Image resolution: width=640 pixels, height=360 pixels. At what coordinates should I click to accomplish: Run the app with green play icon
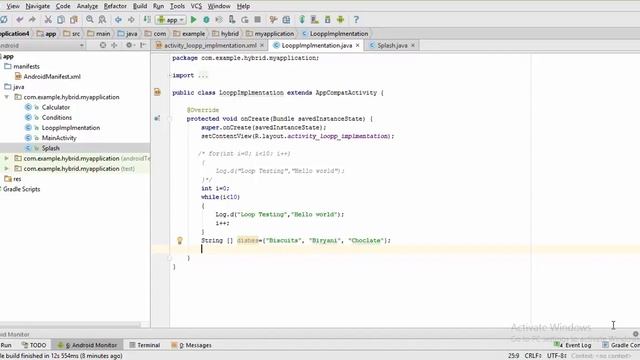point(193,20)
